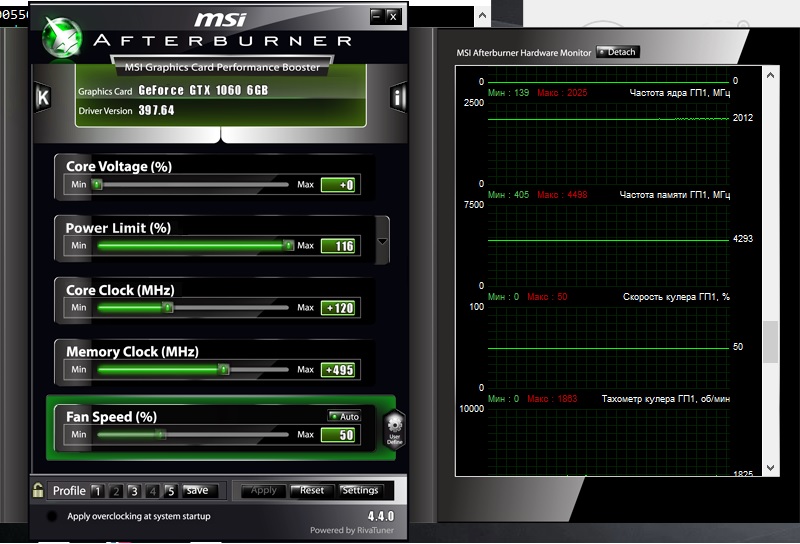The height and width of the screenshot is (544, 800).
Task: Toggle Apply overclocking at system startup
Action: (52, 516)
